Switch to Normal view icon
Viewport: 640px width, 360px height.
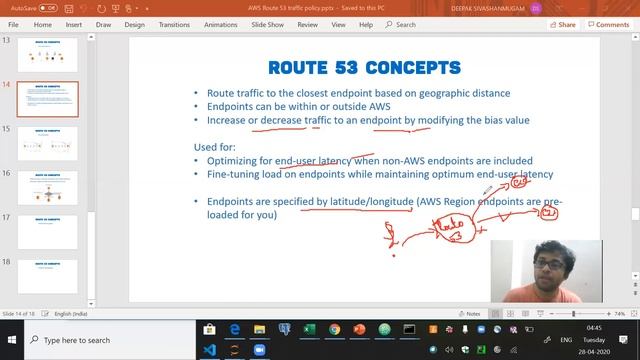click(x=495, y=313)
